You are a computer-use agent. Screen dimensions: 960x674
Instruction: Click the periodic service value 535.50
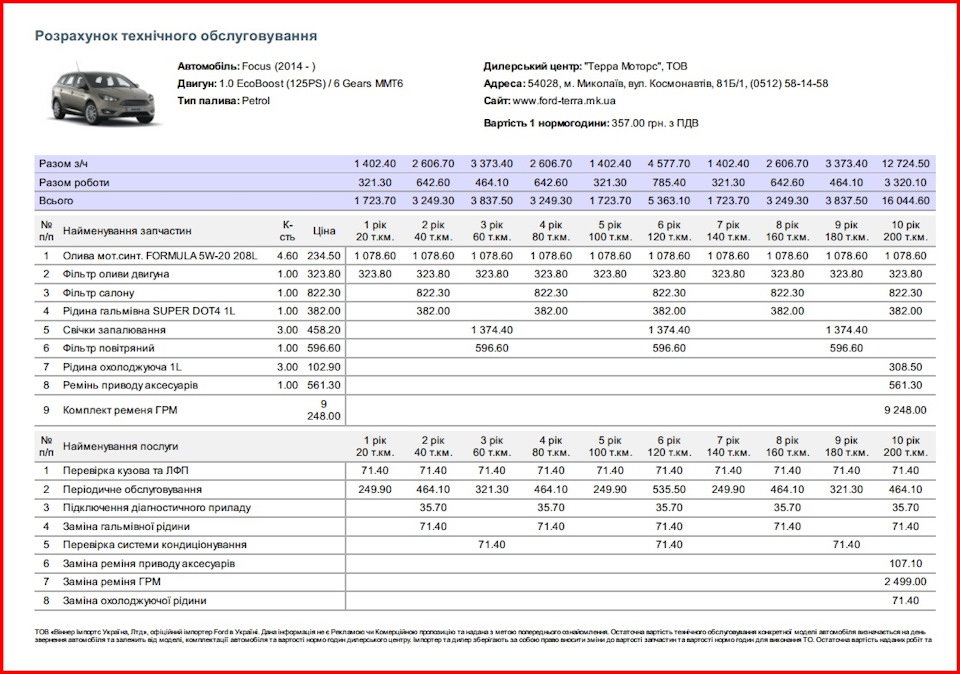[669, 490]
